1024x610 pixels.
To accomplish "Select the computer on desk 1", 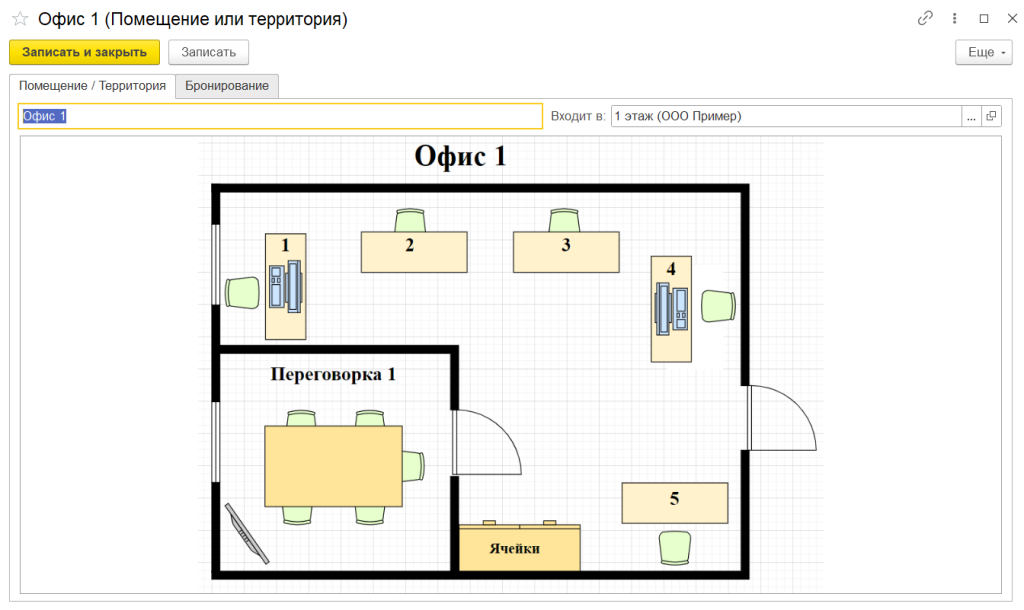I will [x=286, y=287].
